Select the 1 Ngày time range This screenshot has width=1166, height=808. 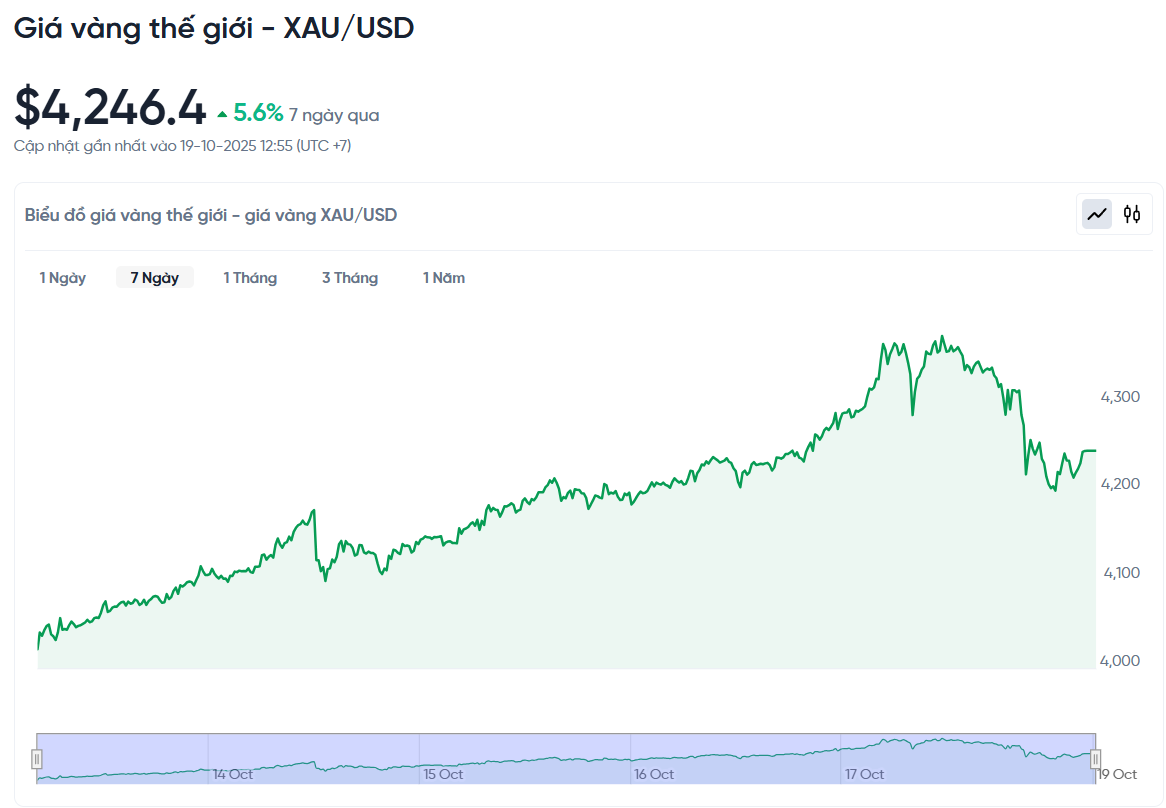coord(63,278)
